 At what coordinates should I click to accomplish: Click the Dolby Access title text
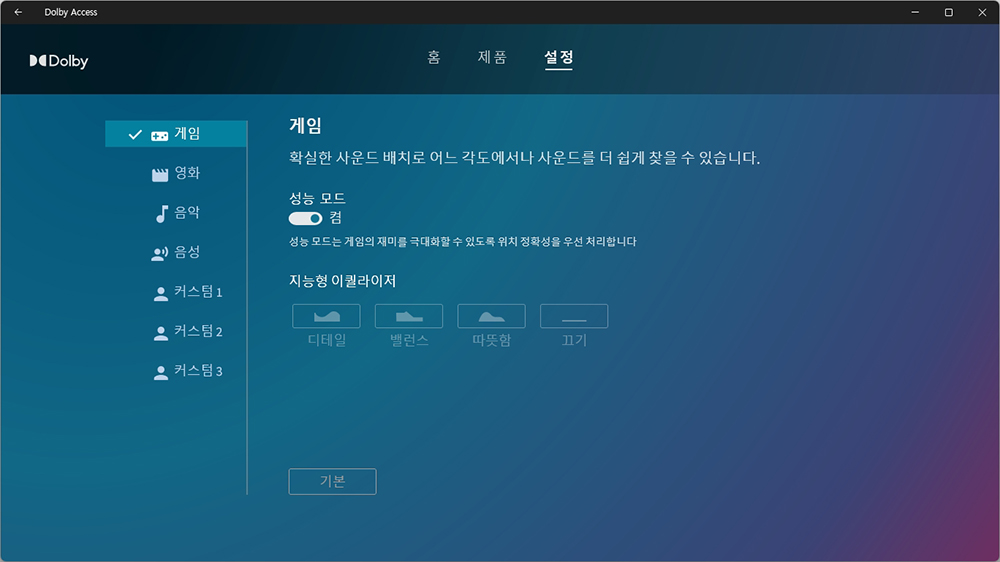(x=71, y=12)
